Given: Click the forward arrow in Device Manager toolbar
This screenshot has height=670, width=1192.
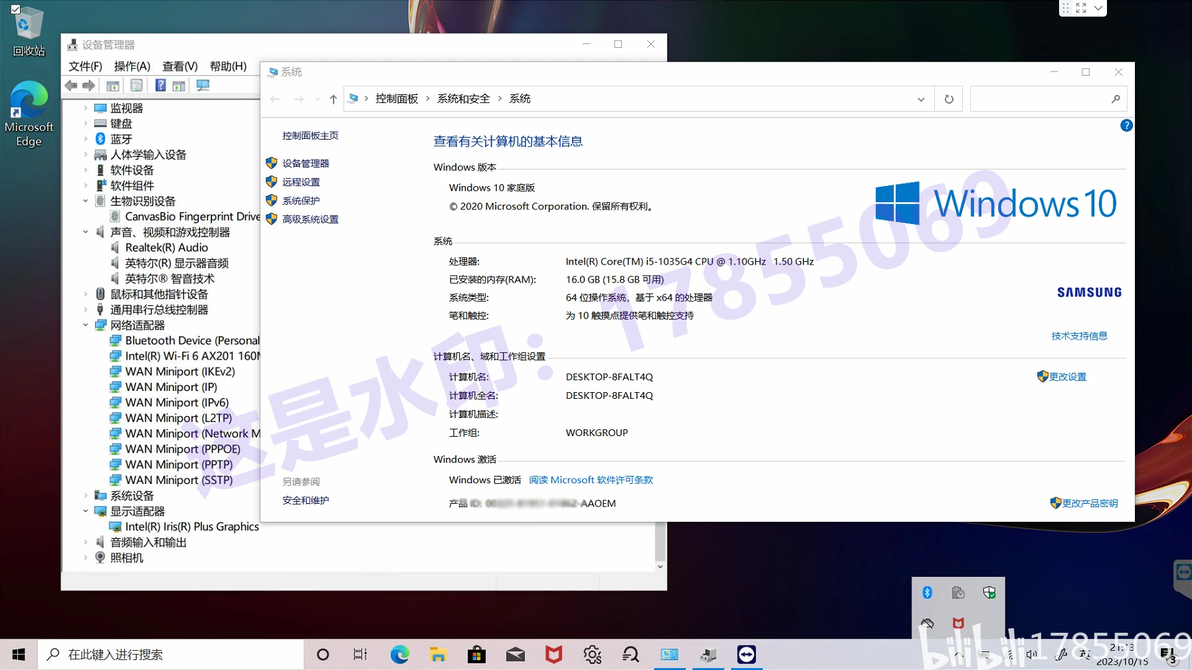Looking at the screenshot, I should point(89,86).
